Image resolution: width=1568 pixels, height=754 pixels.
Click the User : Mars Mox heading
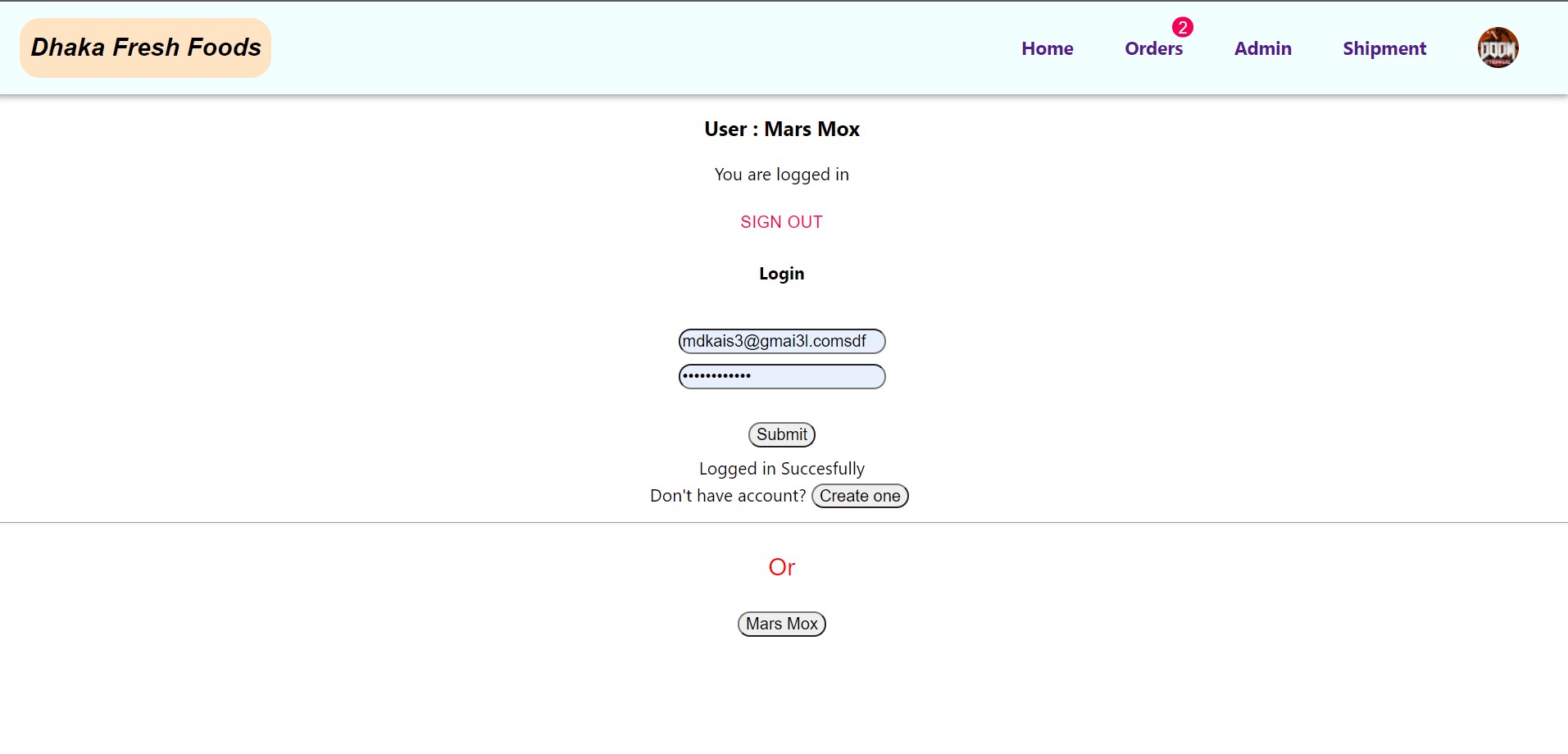pos(780,129)
